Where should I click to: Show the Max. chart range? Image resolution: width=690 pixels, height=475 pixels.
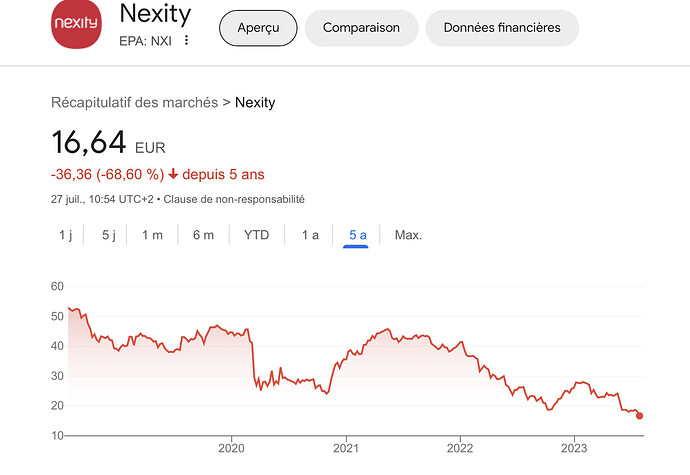[408, 235]
